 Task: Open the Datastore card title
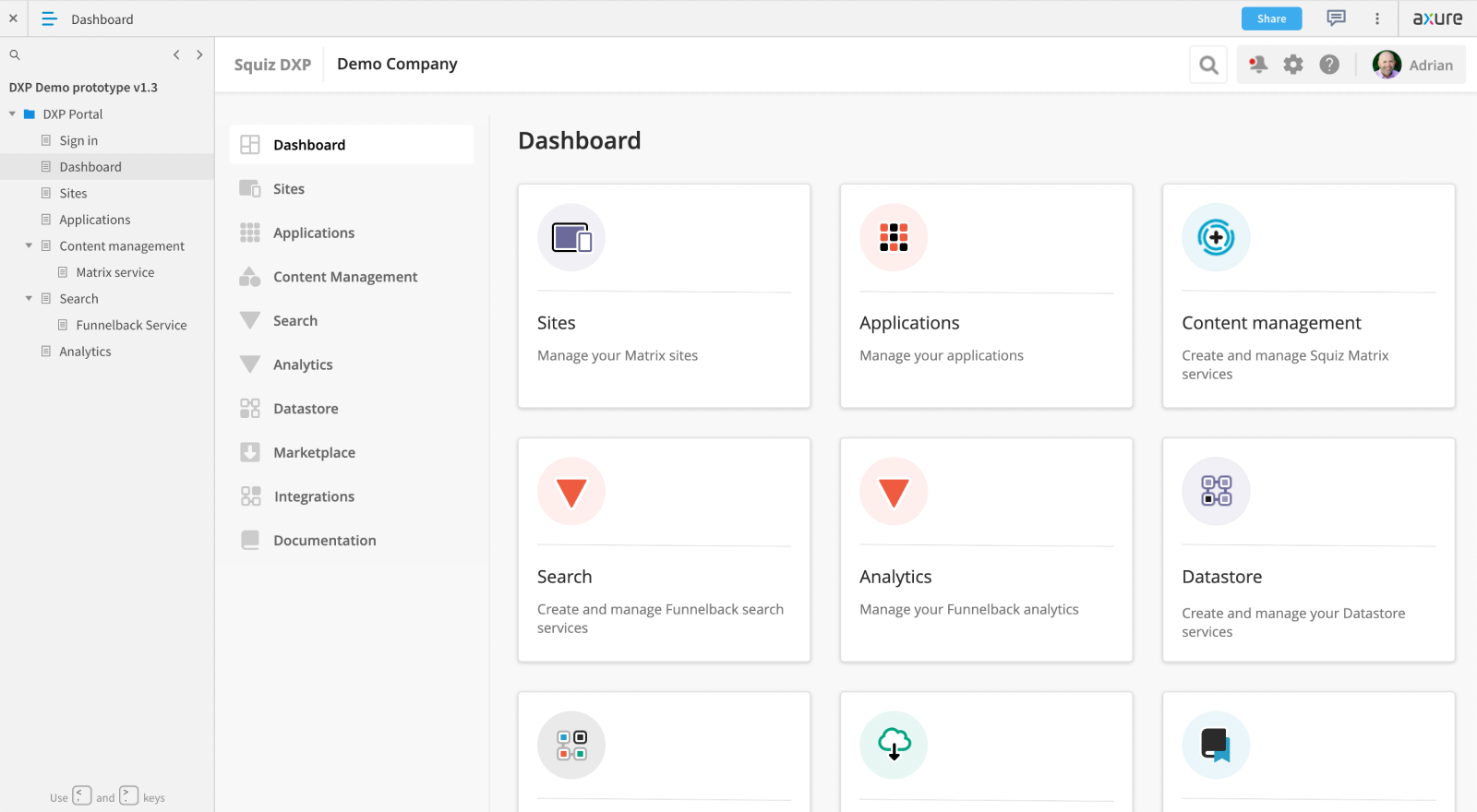click(x=1221, y=577)
